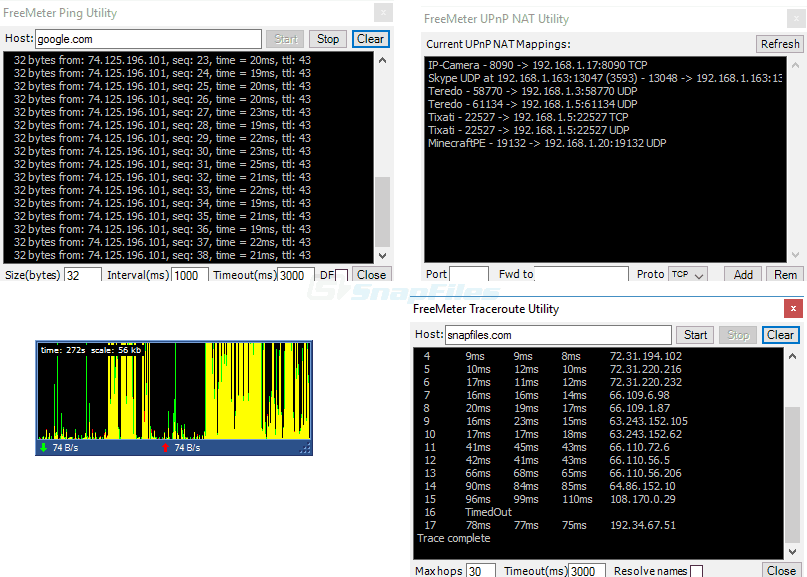807x577 pixels.
Task: Open the Proto TCP dropdown
Action: (687, 274)
